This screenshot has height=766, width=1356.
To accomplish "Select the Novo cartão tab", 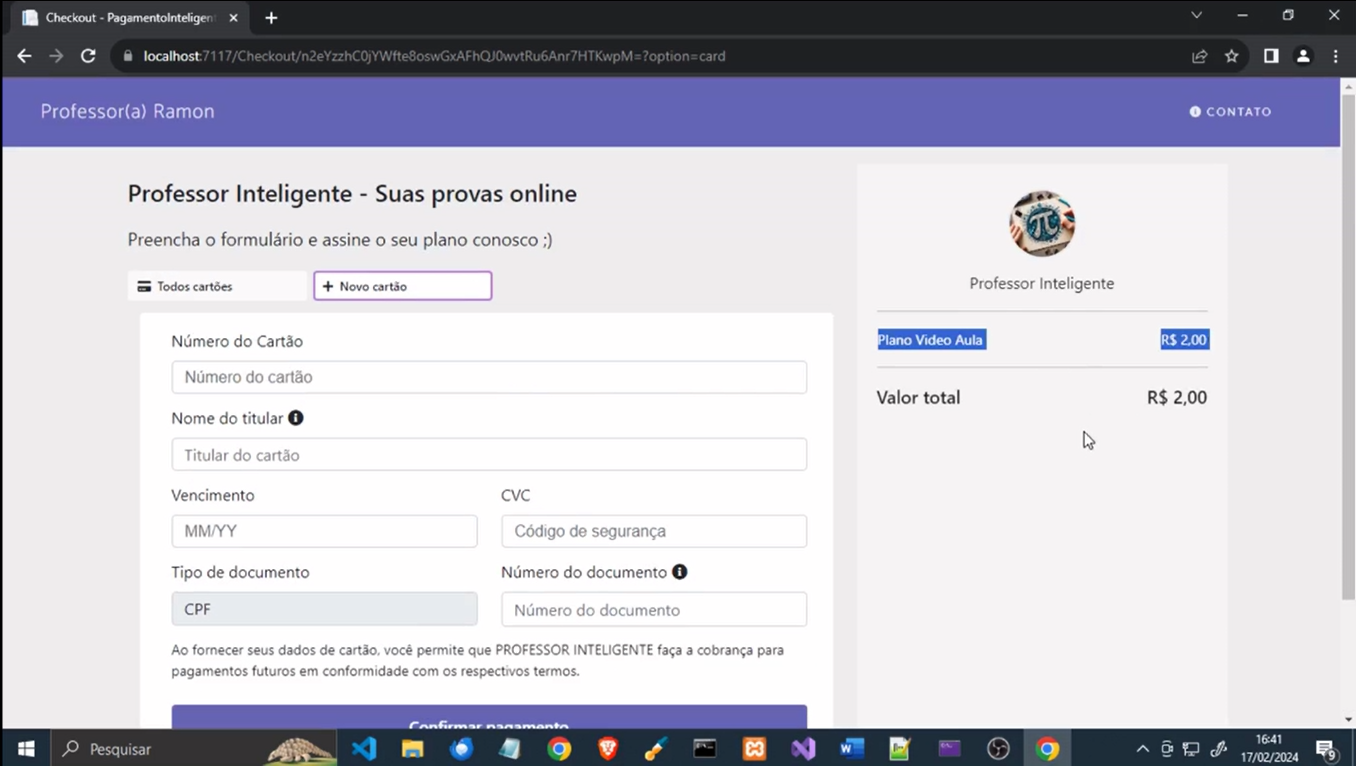I will click(x=403, y=286).
